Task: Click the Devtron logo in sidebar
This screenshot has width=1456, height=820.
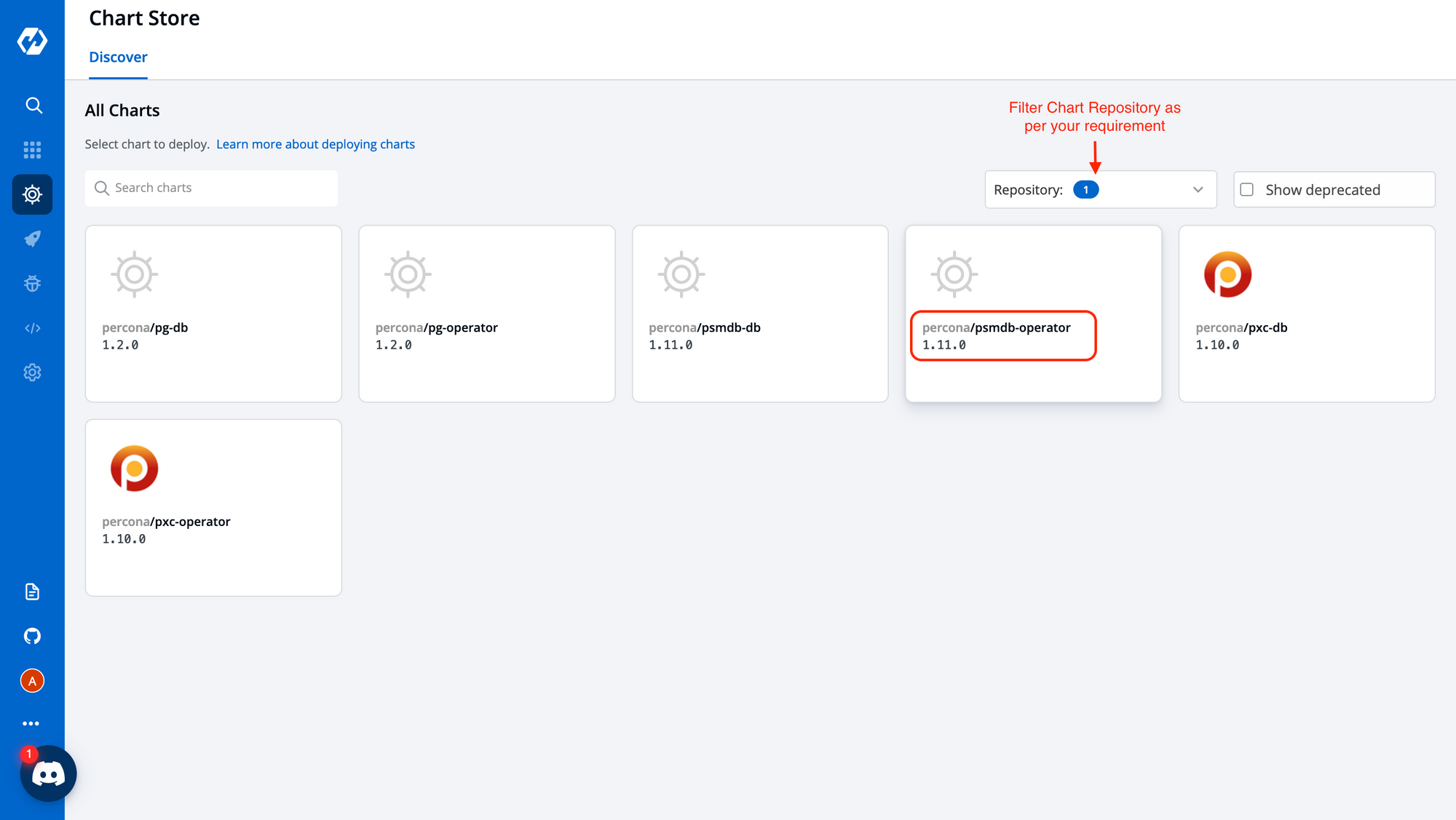Action: [32, 41]
